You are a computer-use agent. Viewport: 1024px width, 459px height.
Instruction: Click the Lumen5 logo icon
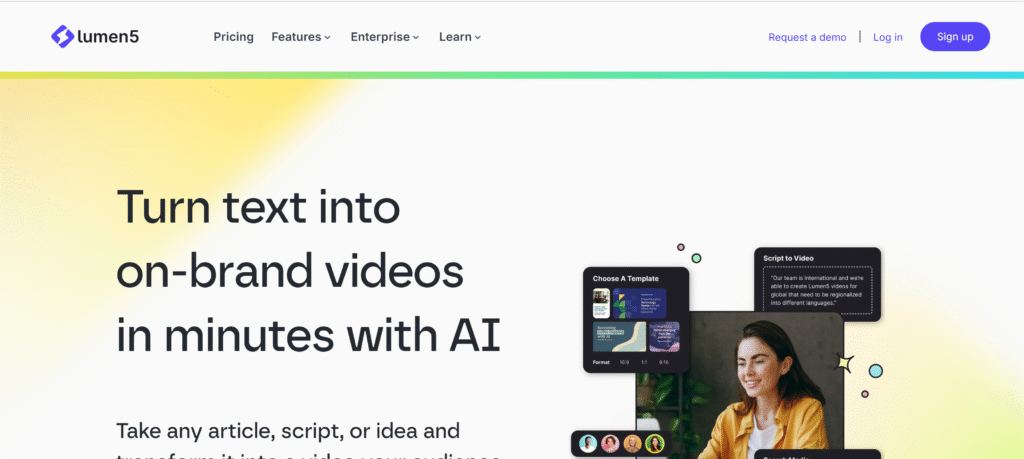tap(63, 37)
